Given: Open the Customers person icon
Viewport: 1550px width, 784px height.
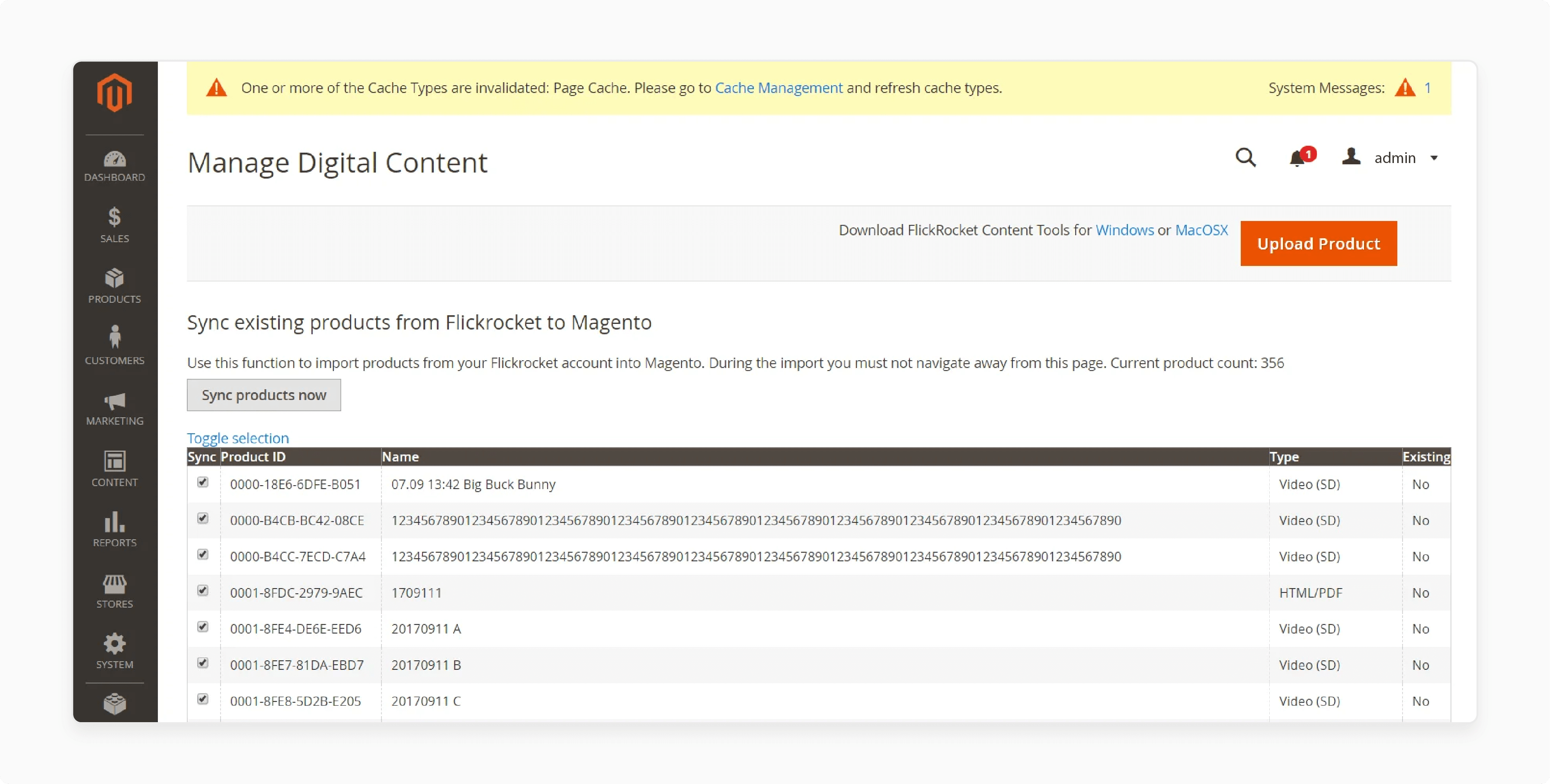Looking at the screenshot, I should (114, 337).
